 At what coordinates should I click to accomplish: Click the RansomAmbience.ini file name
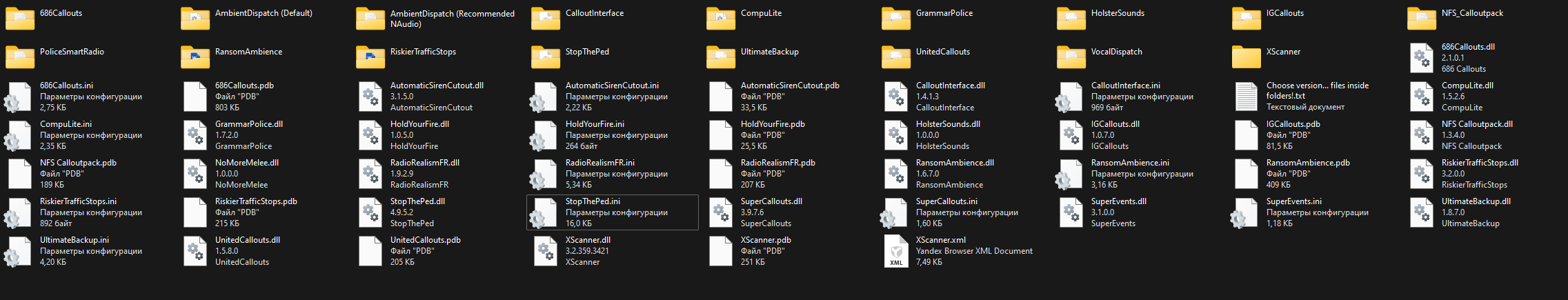pos(1130,163)
